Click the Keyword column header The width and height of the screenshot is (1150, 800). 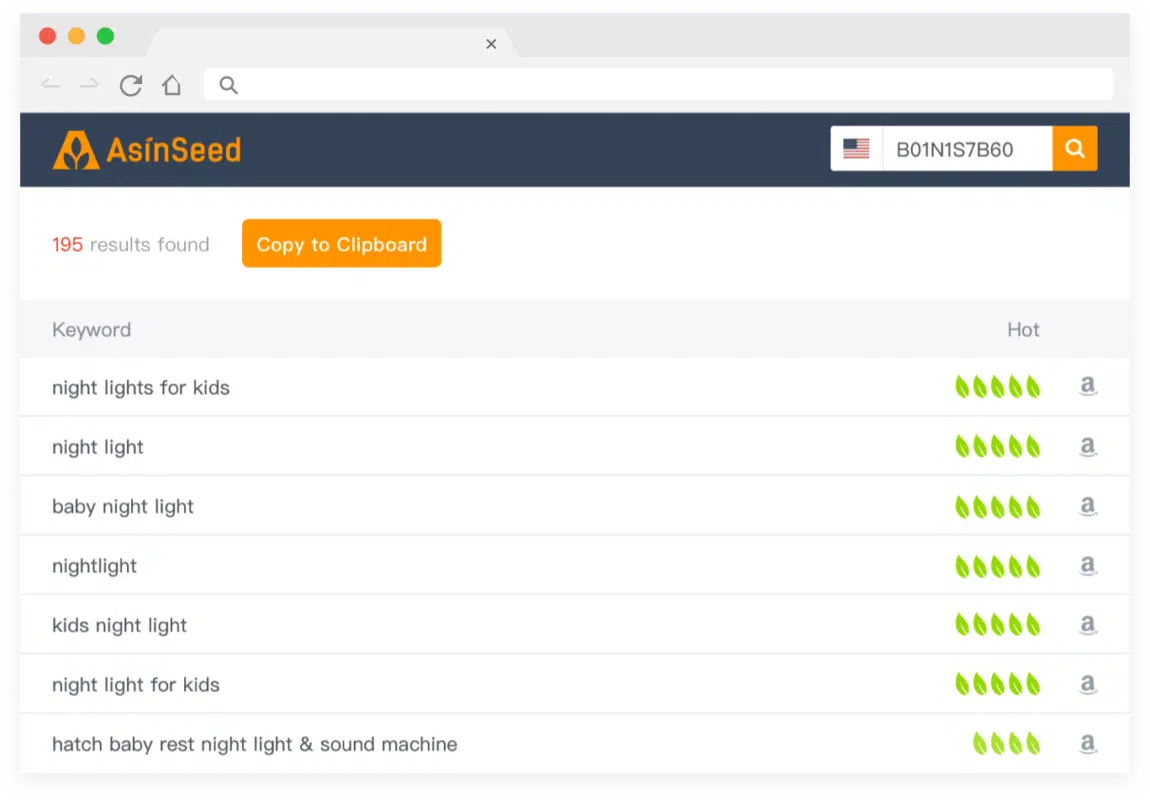pos(91,329)
